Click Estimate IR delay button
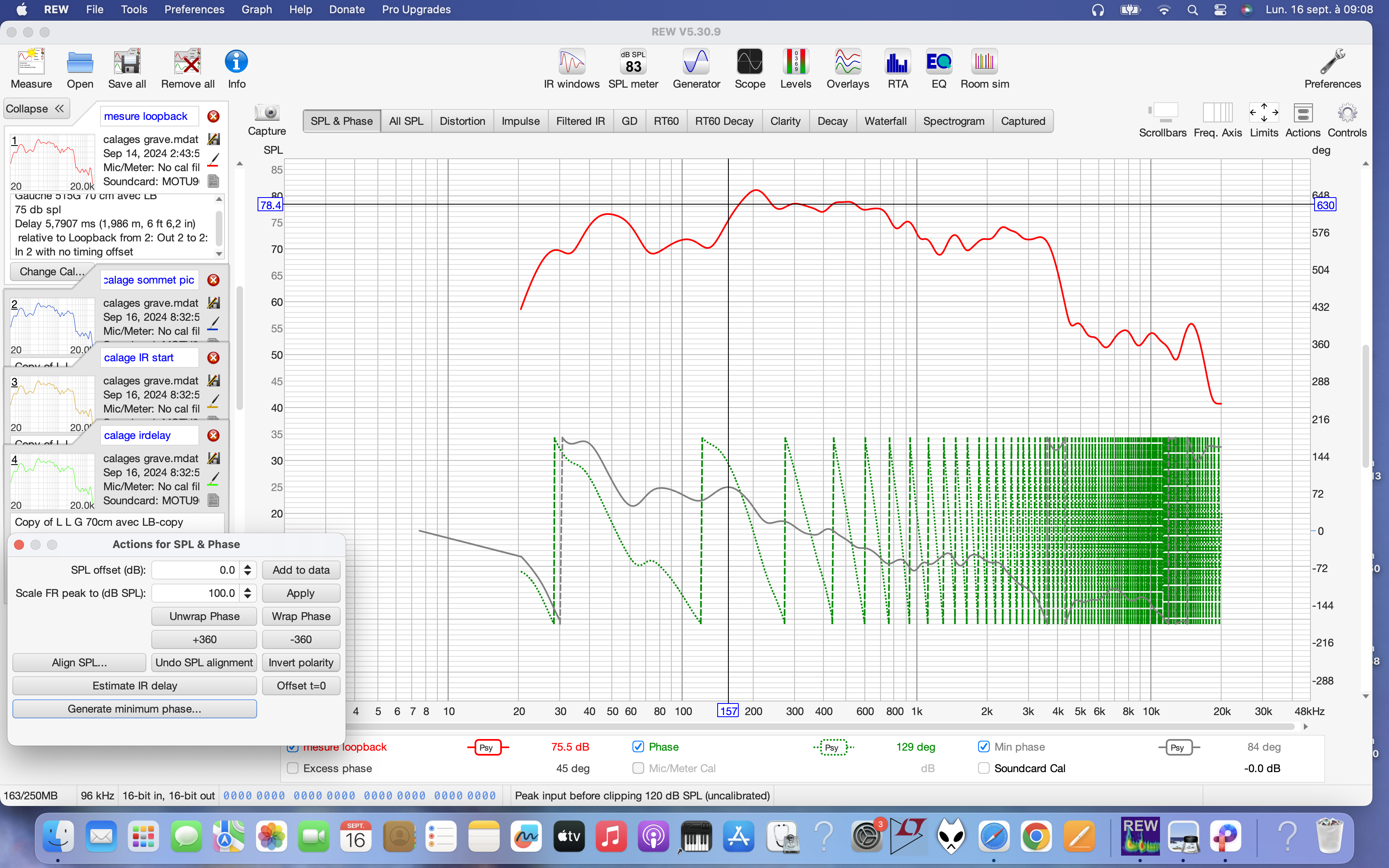The image size is (1389, 868). pos(135,686)
